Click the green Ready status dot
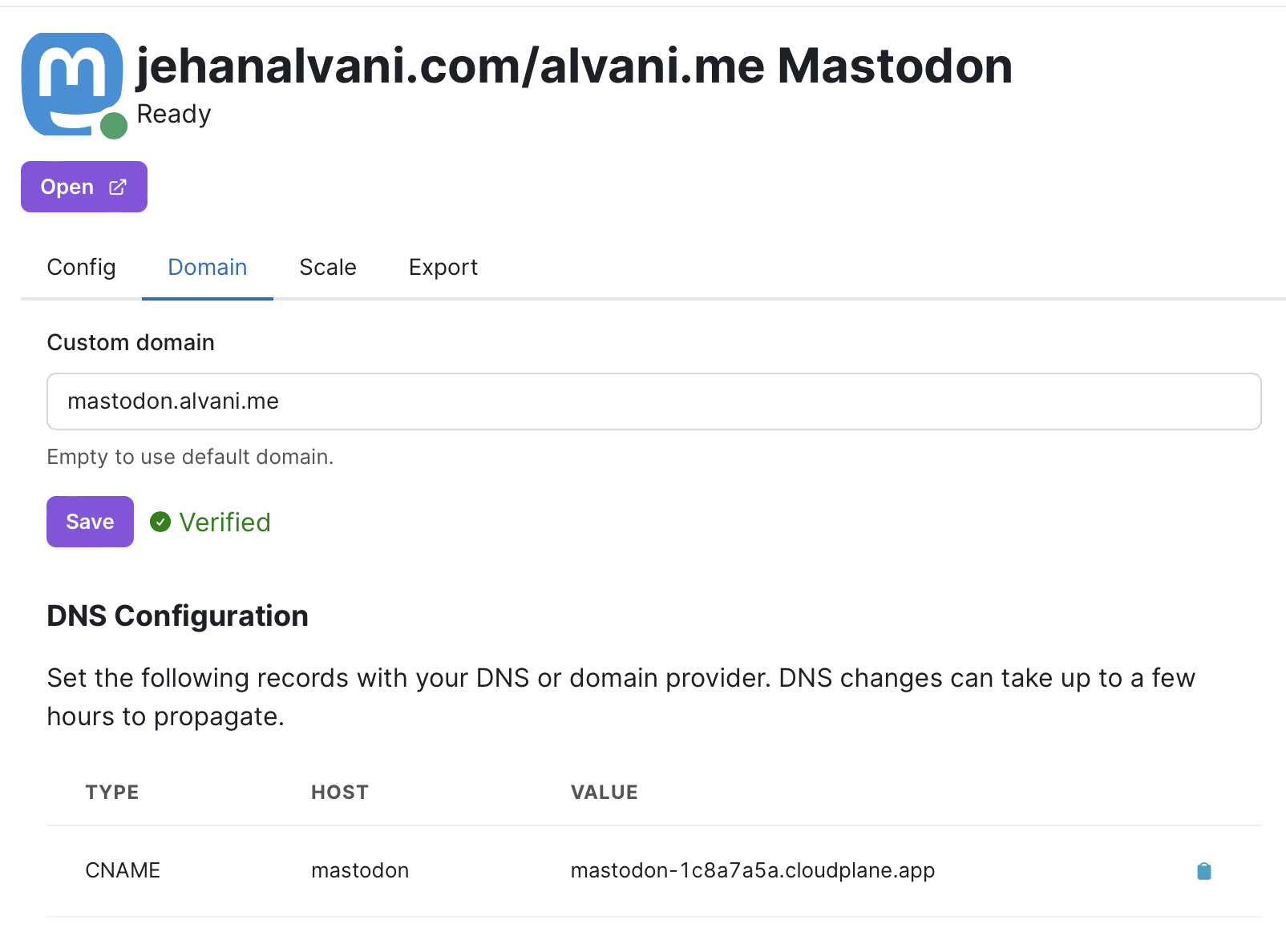Image resolution: width=1286 pixels, height=952 pixels. click(x=114, y=126)
